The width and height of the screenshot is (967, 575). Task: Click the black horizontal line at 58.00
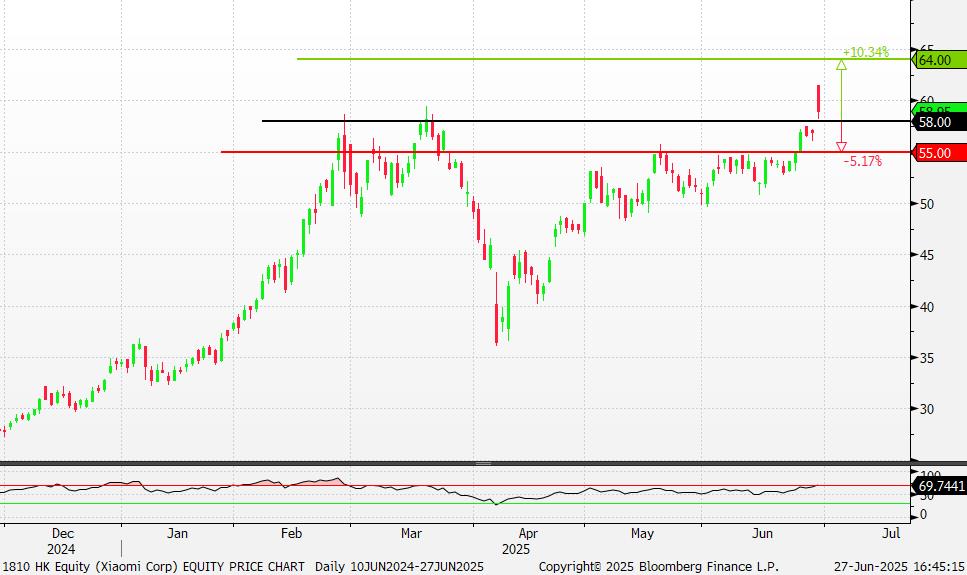(586, 121)
